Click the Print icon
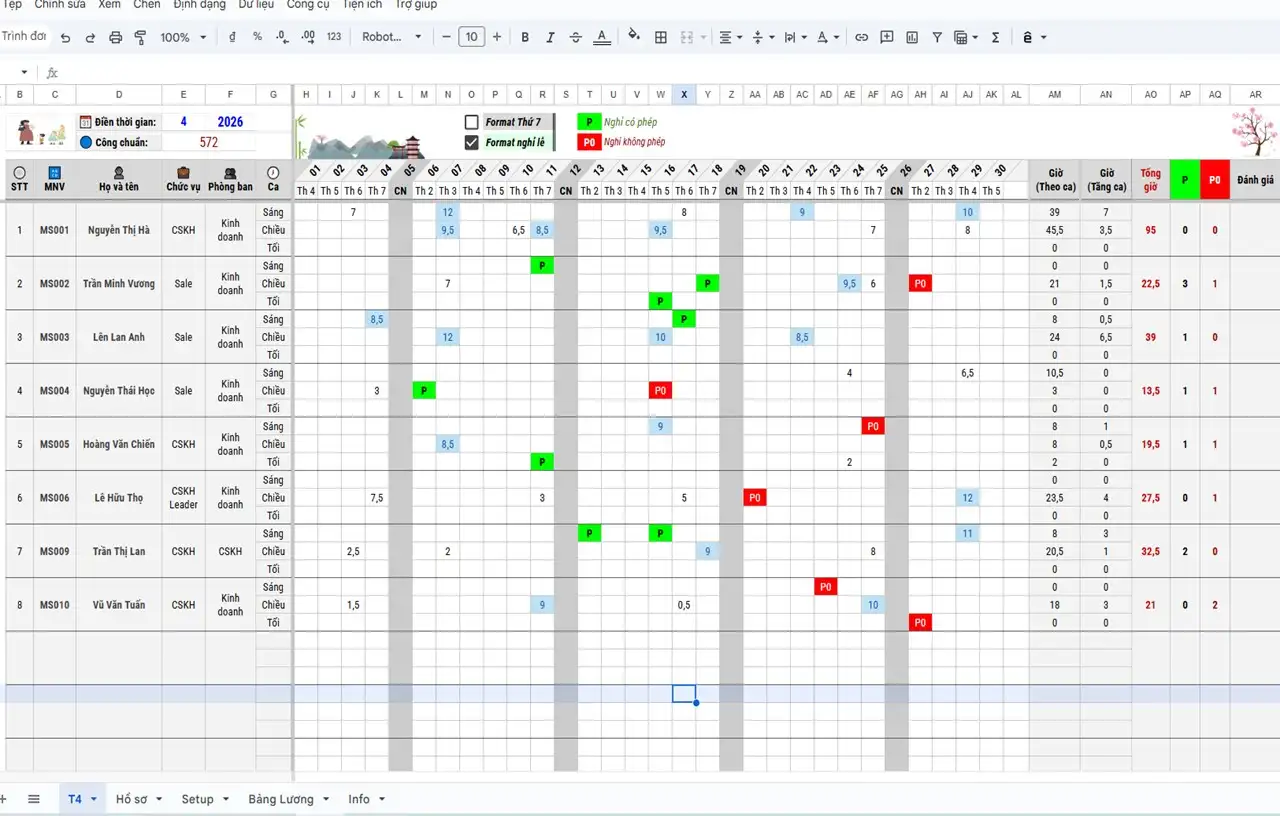 pos(115,38)
